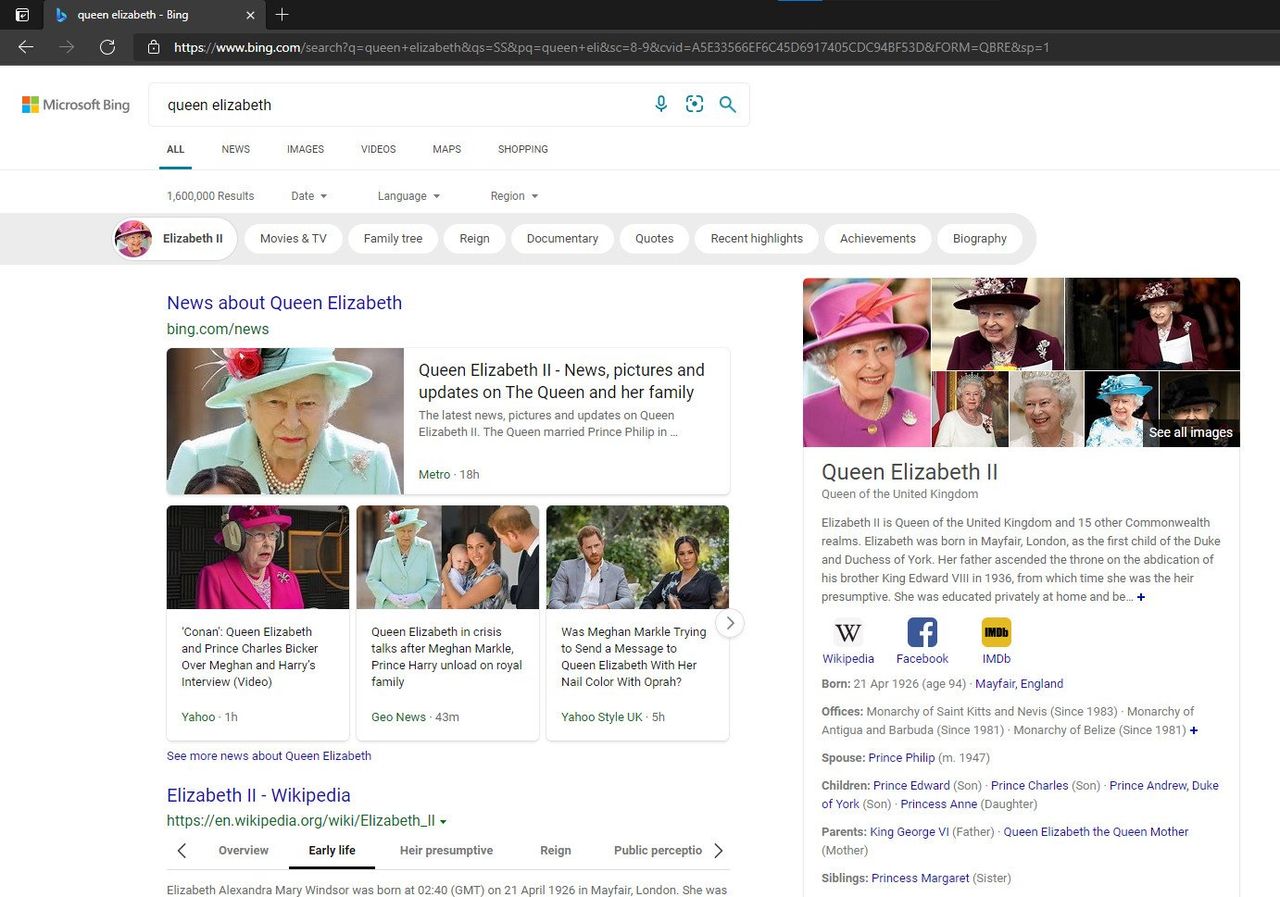The height and width of the screenshot is (897, 1280).
Task: Click the browser forward arrow
Action: click(67, 47)
